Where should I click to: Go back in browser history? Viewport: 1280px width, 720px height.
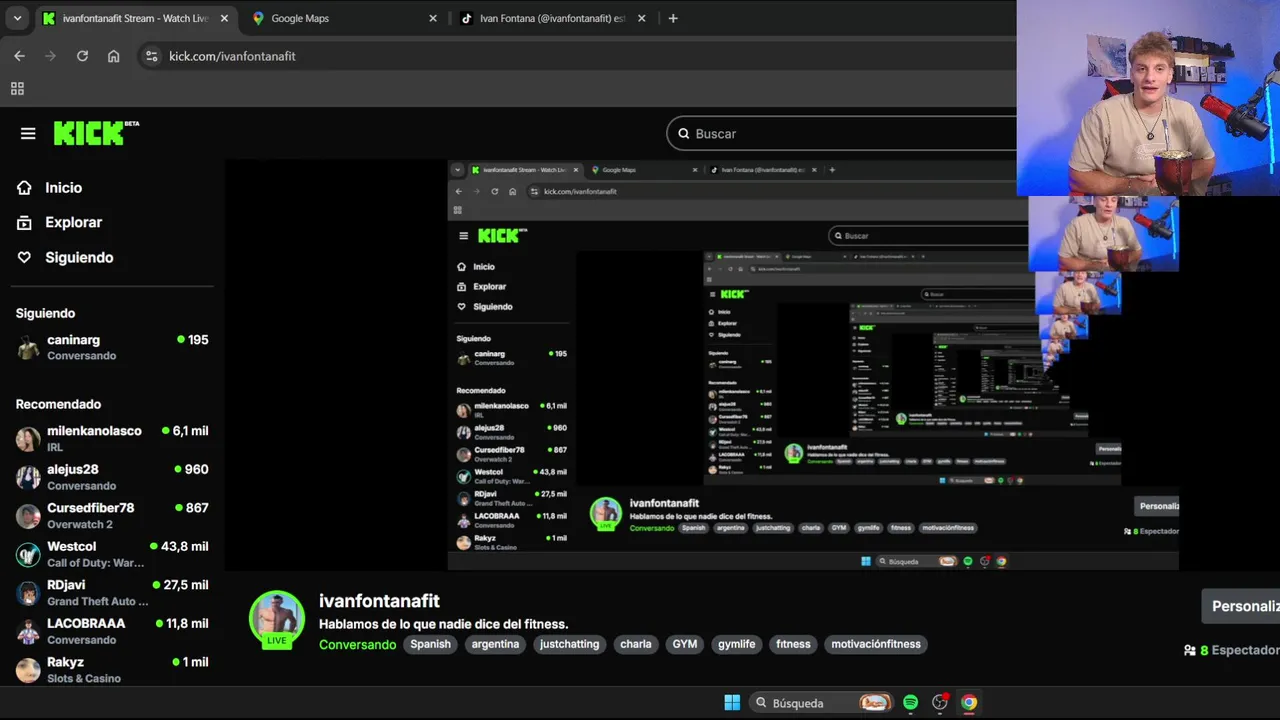[19, 56]
